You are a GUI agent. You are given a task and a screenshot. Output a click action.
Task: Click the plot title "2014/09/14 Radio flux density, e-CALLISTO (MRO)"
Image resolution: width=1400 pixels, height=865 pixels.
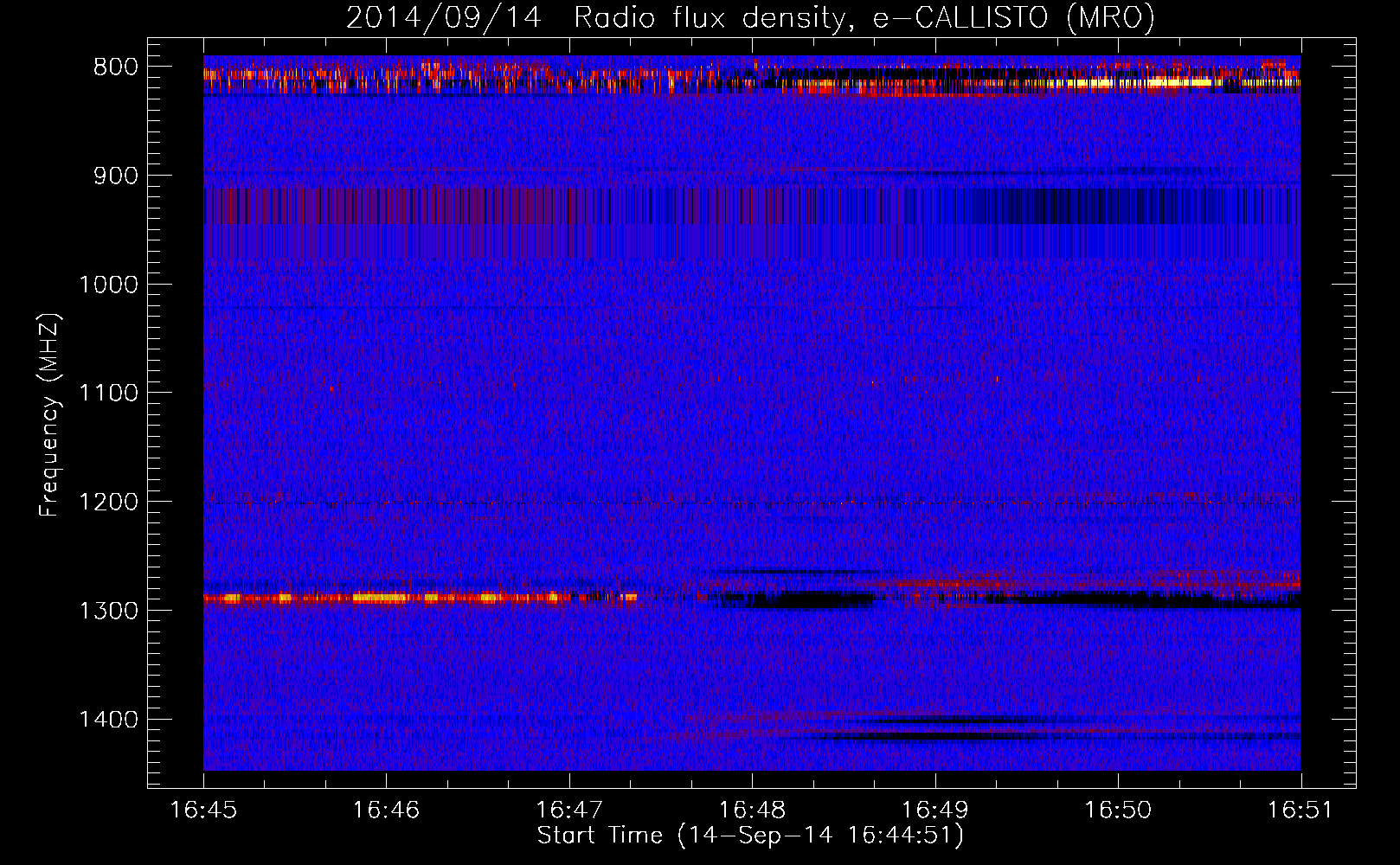pyautogui.click(x=750, y=17)
